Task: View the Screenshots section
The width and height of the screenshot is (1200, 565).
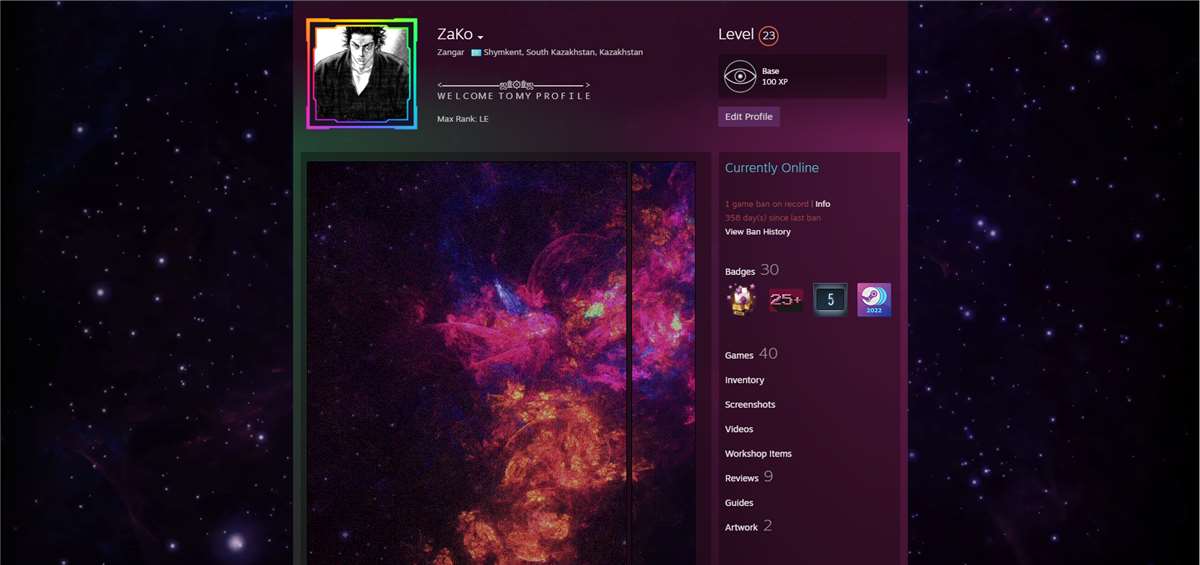Action: click(750, 405)
